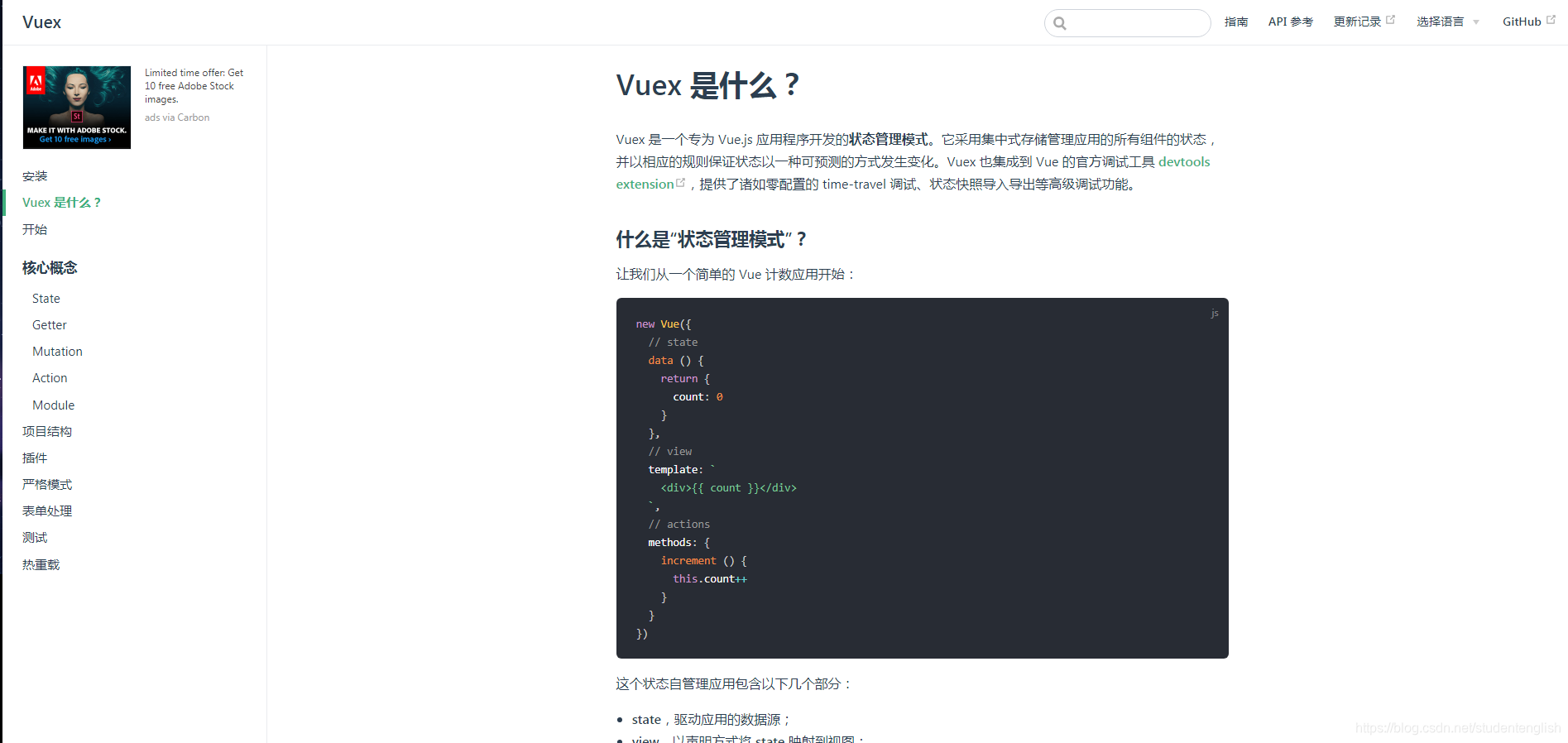Click the 什么是"状态管理模式"？ heading
The height and width of the screenshot is (743, 1568).
pyautogui.click(x=712, y=240)
